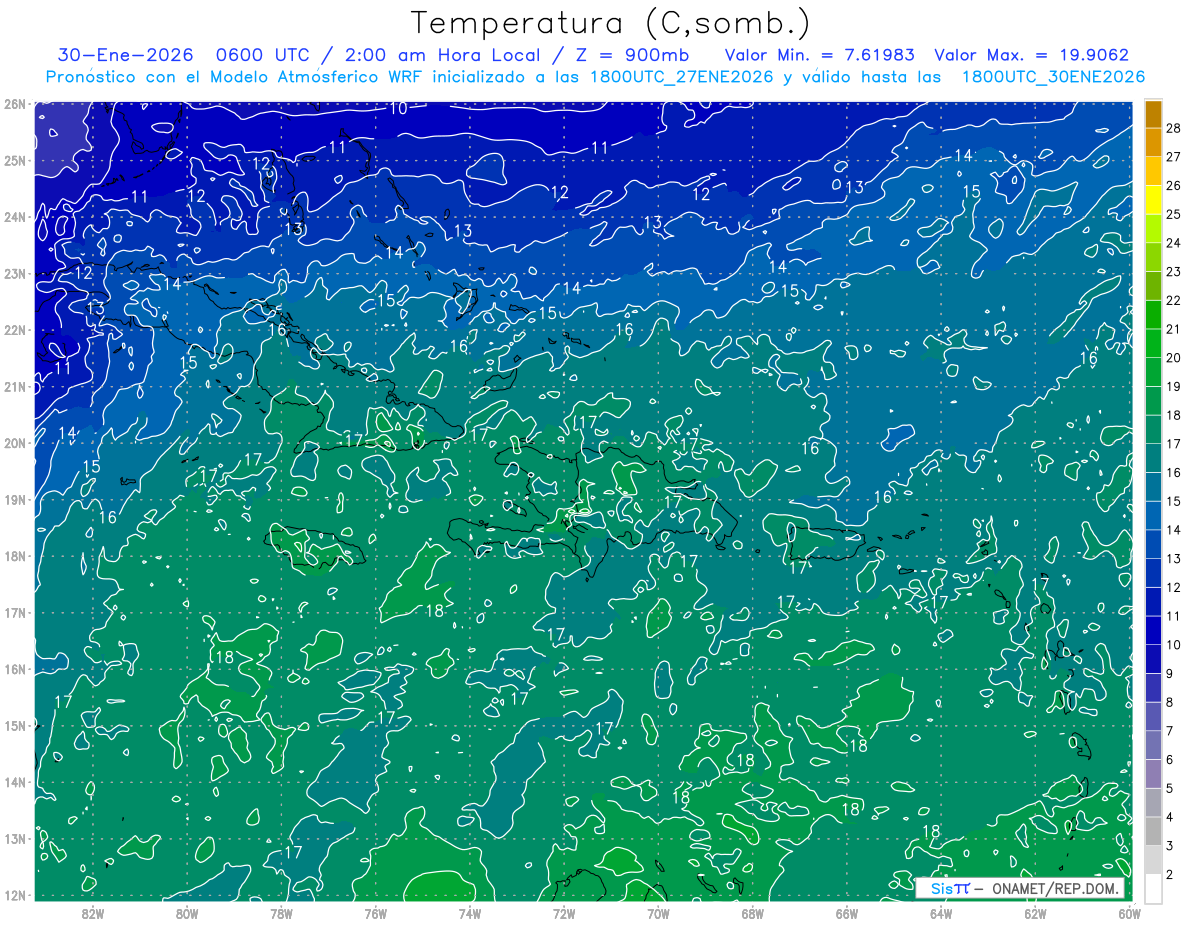
Task: Click the '23N' latitude axis label
Action: click(x=14, y=273)
